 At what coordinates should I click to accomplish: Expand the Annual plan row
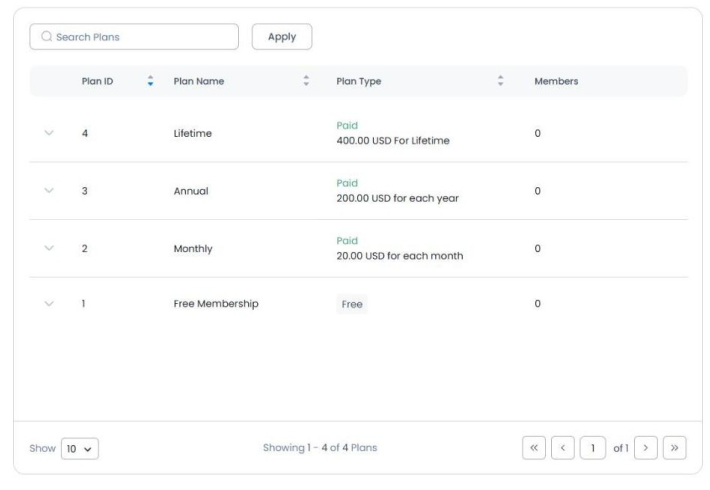click(49, 190)
